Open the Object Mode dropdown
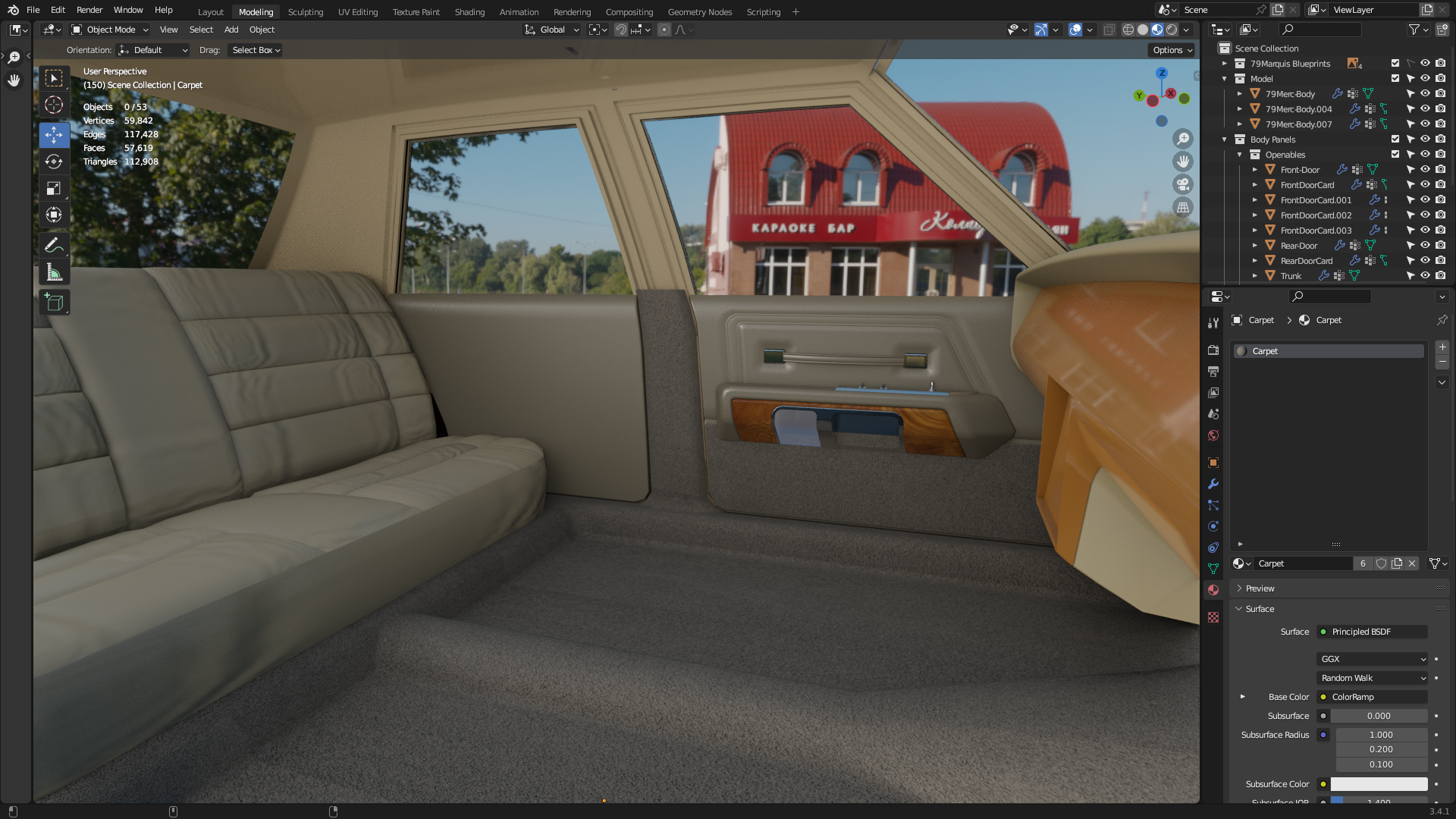The image size is (1456, 819). (110, 30)
